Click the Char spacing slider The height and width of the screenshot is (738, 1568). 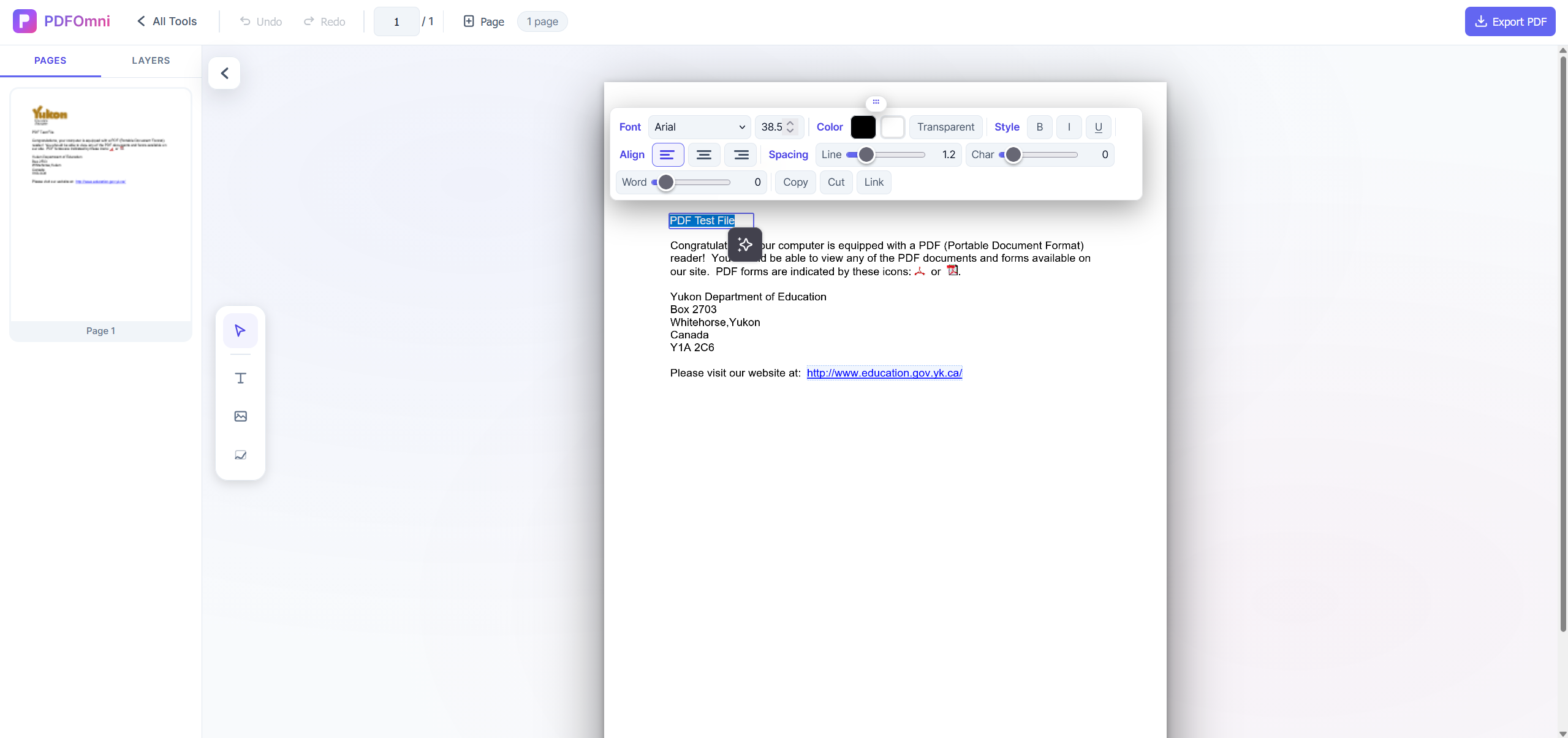[x=1038, y=154]
